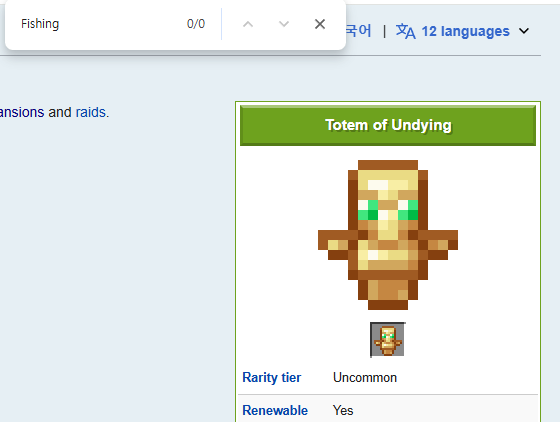Click the 0/0 match counter

click(196, 24)
